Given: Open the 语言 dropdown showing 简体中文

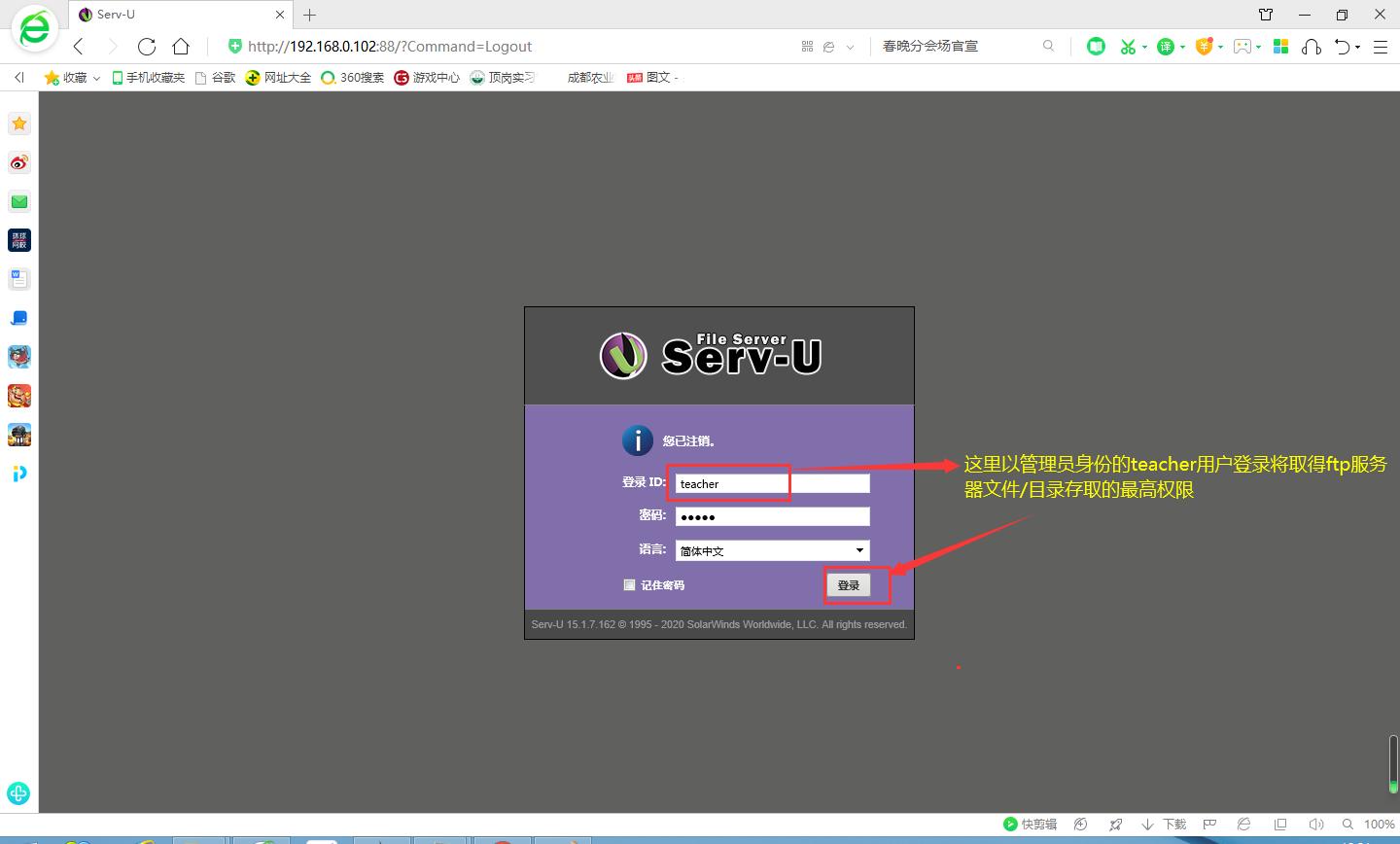Looking at the screenshot, I should (773, 550).
